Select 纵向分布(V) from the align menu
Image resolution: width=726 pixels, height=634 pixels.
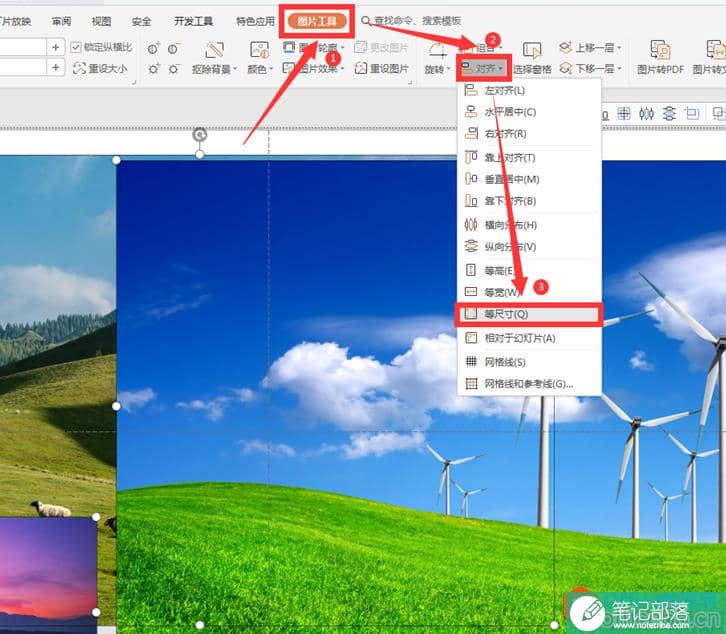point(529,247)
